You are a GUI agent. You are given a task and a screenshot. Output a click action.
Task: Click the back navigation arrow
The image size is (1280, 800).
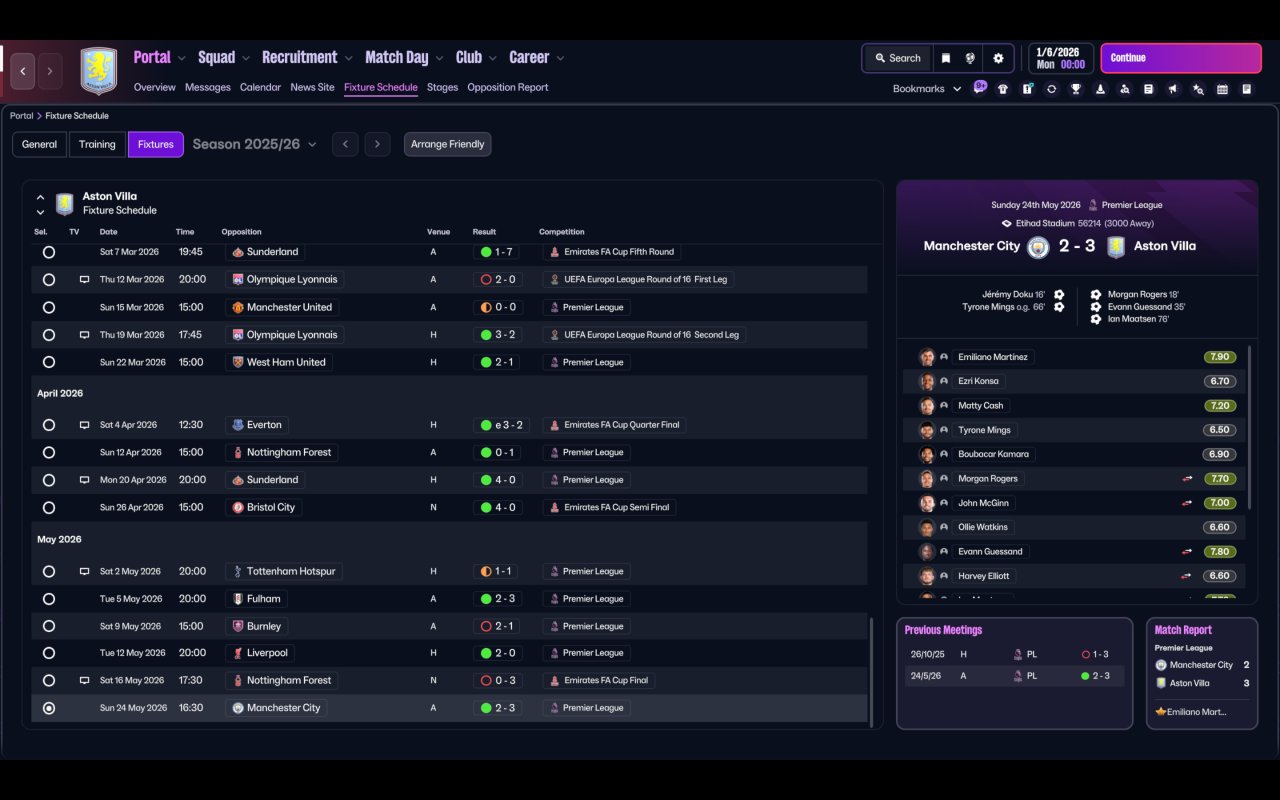click(23, 71)
